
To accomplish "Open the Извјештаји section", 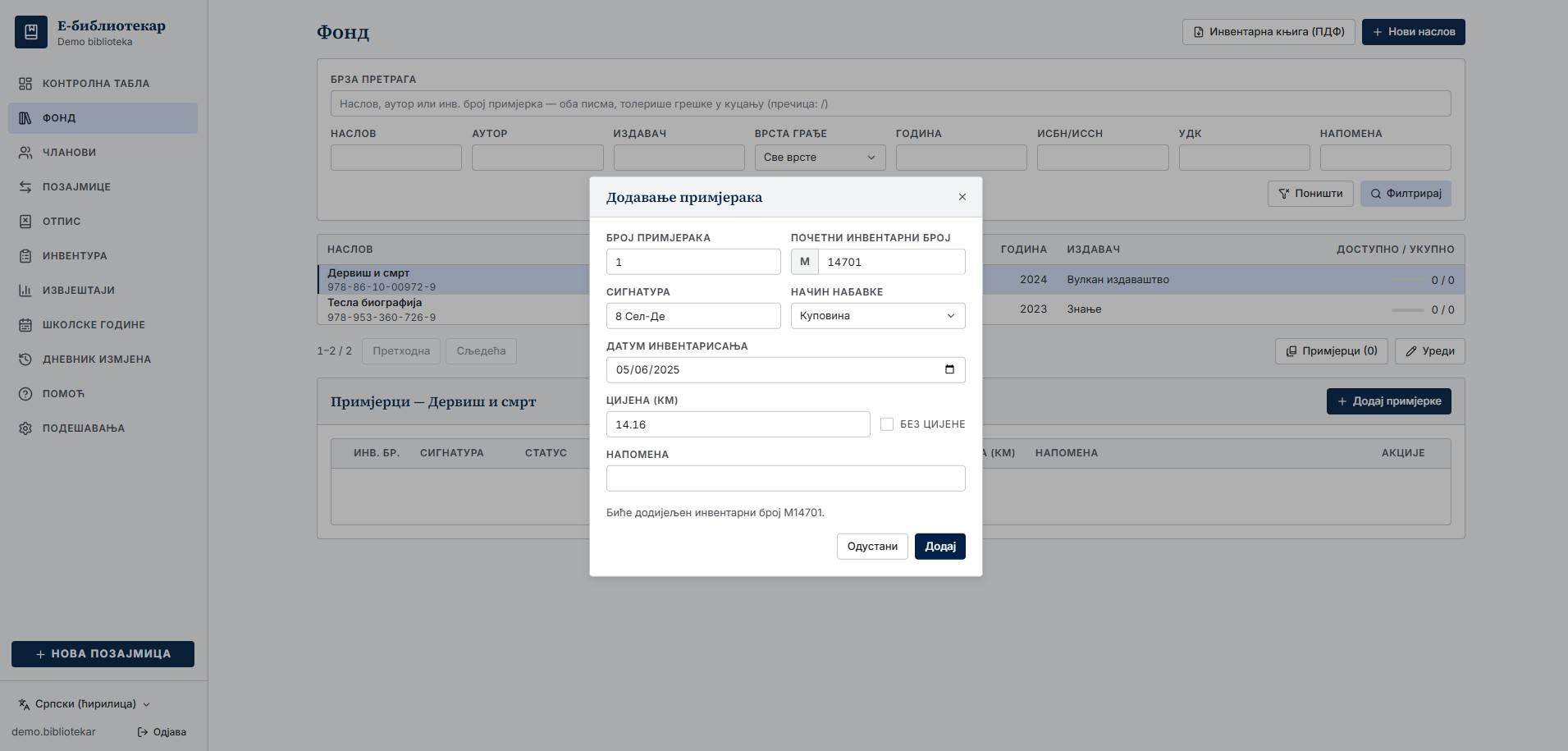I will pos(103,291).
